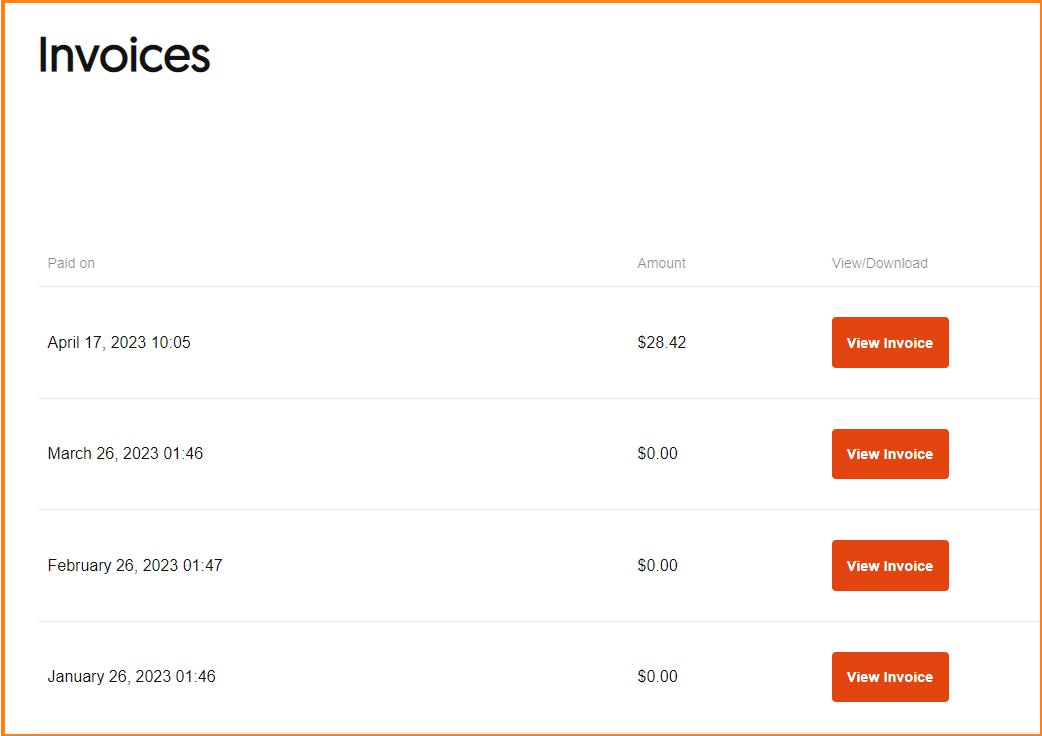The height and width of the screenshot is (736, 1042).
Task: Click the $0.00 amount for January 26
Action: click(657, 677)
